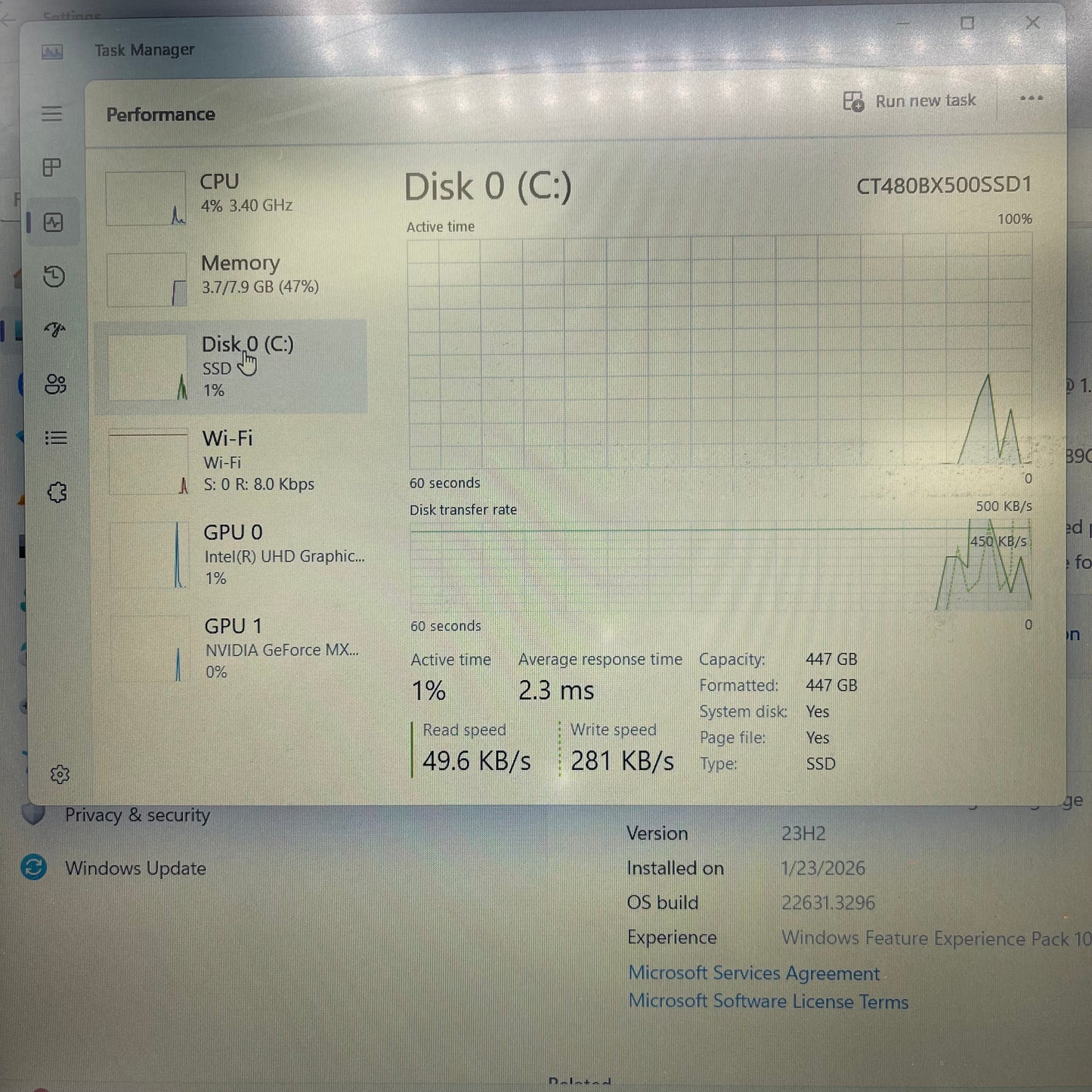Open Task Manager settings gear
Image resolution: width=1092 pixels, height=1092 pixels.
pyautogui.click(x=60, y=775)
